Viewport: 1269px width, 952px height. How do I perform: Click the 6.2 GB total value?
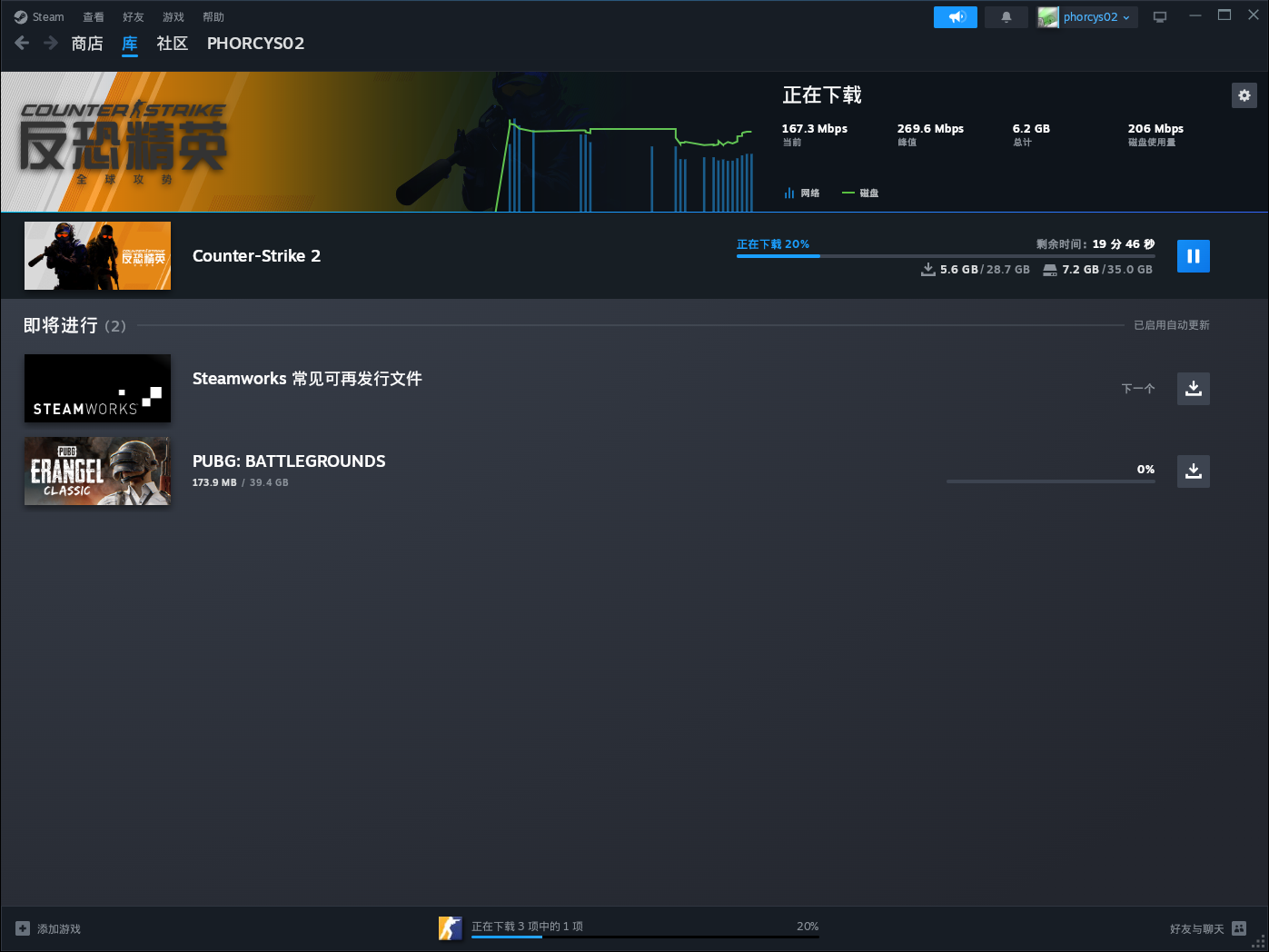point(1031,129)
